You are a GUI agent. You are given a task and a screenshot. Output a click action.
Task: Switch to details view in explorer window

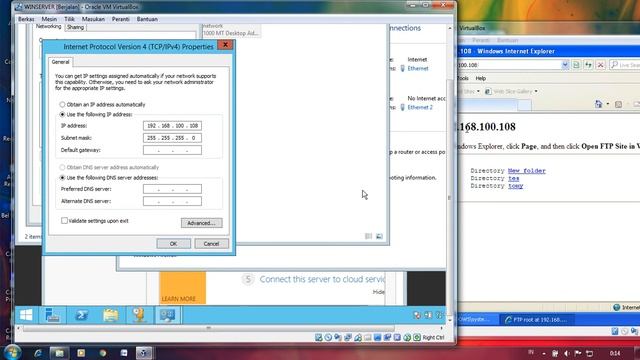[368, 236]
